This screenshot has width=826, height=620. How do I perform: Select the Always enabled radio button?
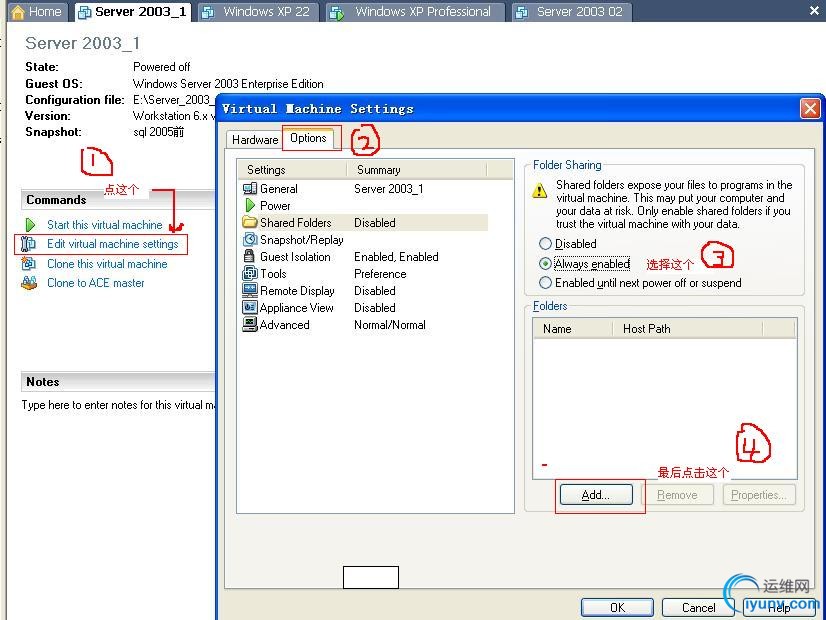click(545, 263)
